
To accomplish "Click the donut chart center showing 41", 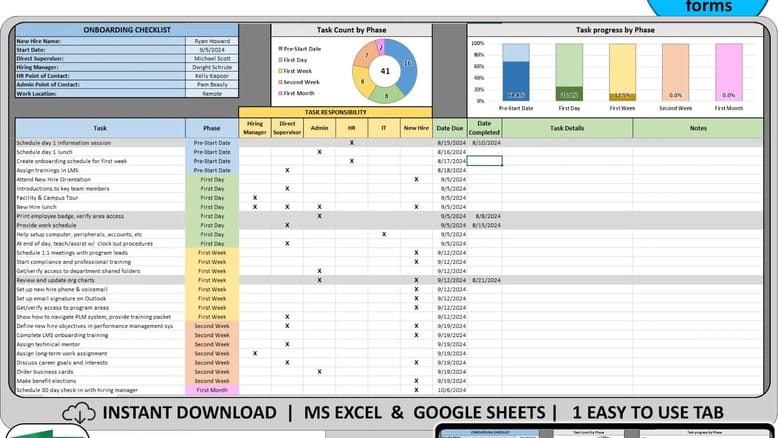I will tap(384, 72).
